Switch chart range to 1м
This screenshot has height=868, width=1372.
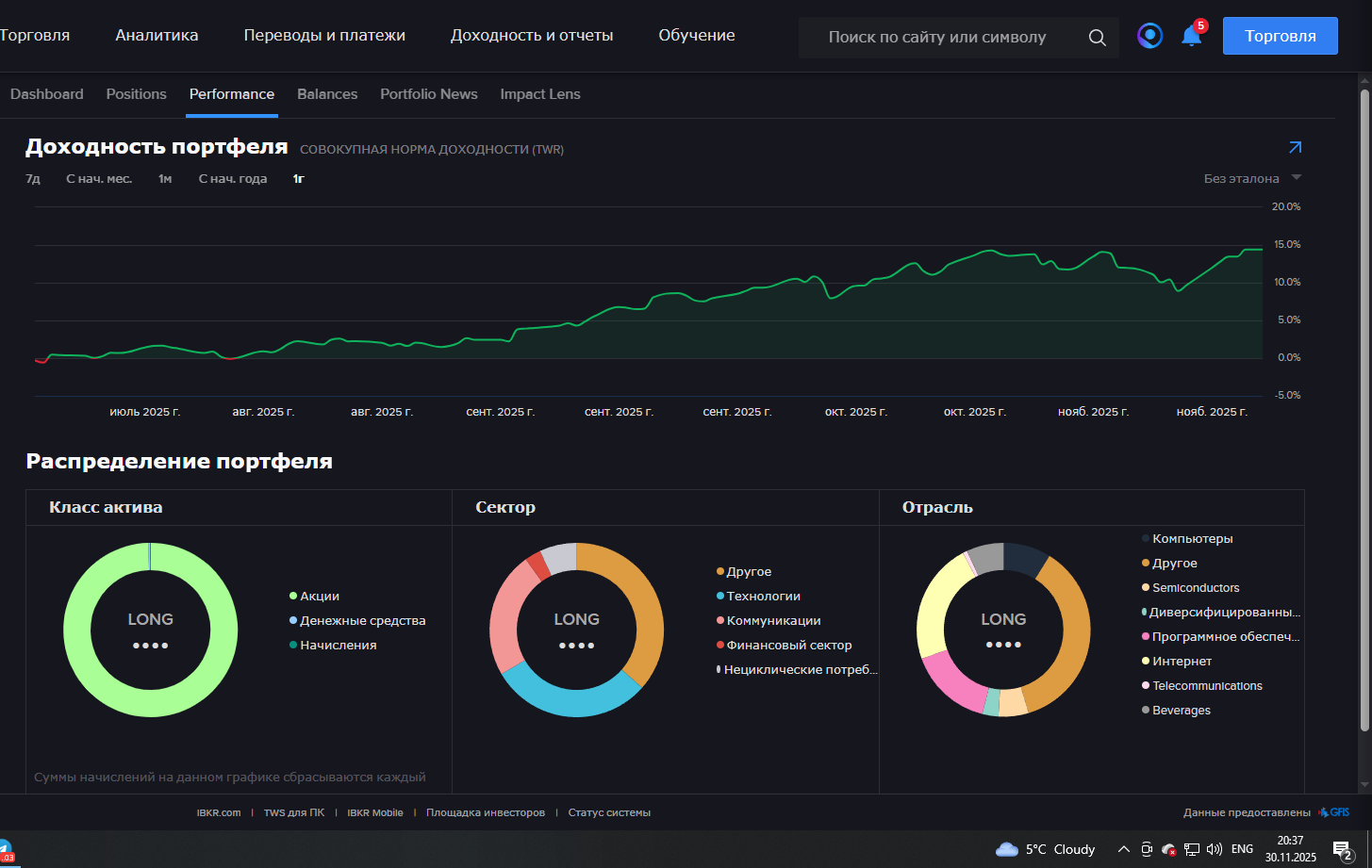[165, 179]
